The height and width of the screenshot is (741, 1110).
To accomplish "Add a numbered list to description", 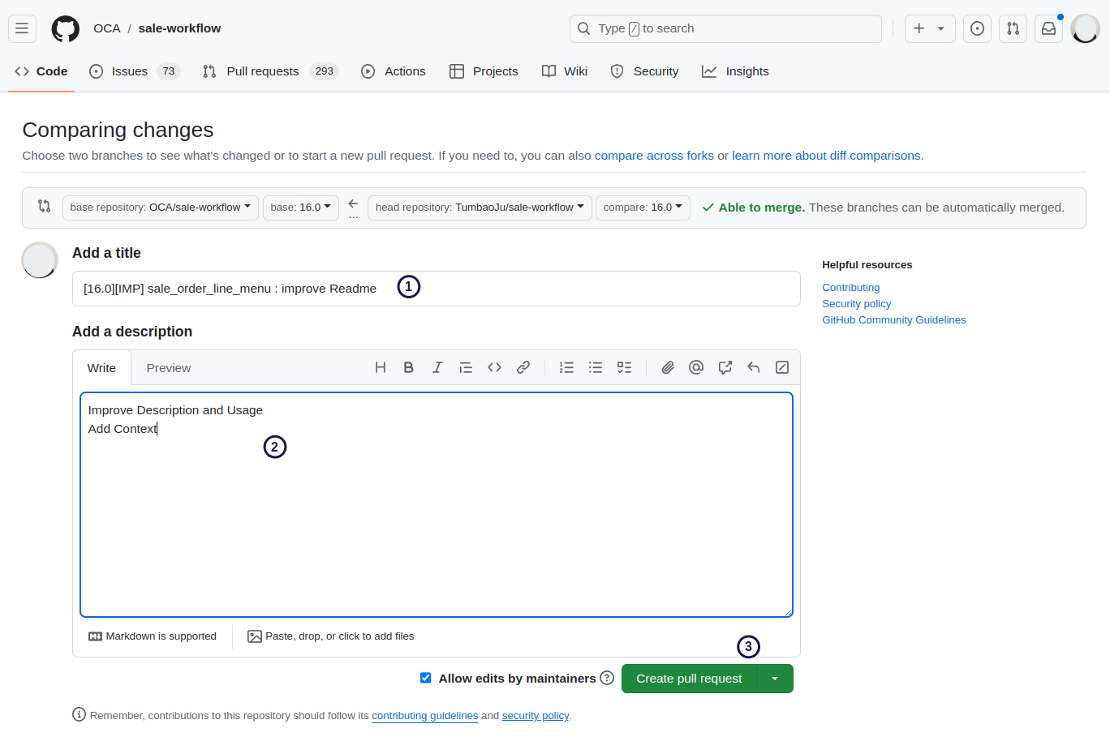I will [x=566, y=368].
